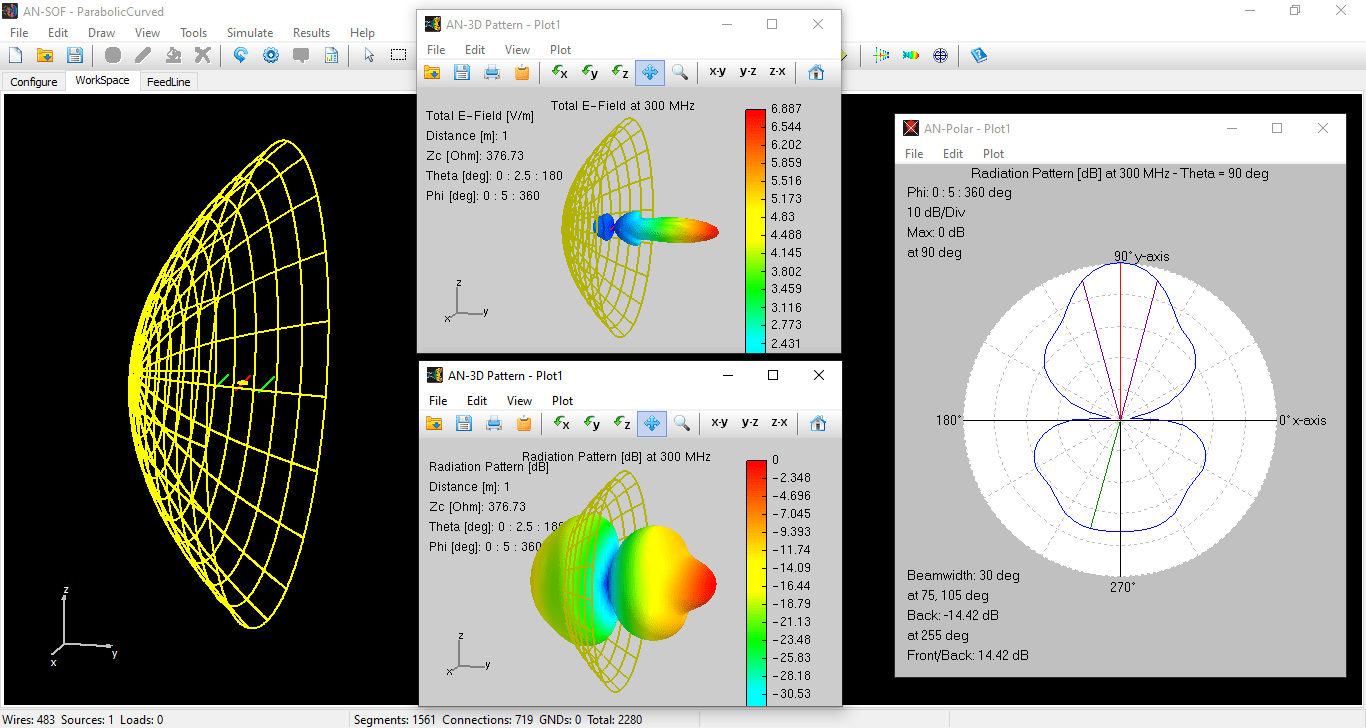1366x728 pixels.
Task: Switch to the Configure tab
Action: [x=33, y=81]
